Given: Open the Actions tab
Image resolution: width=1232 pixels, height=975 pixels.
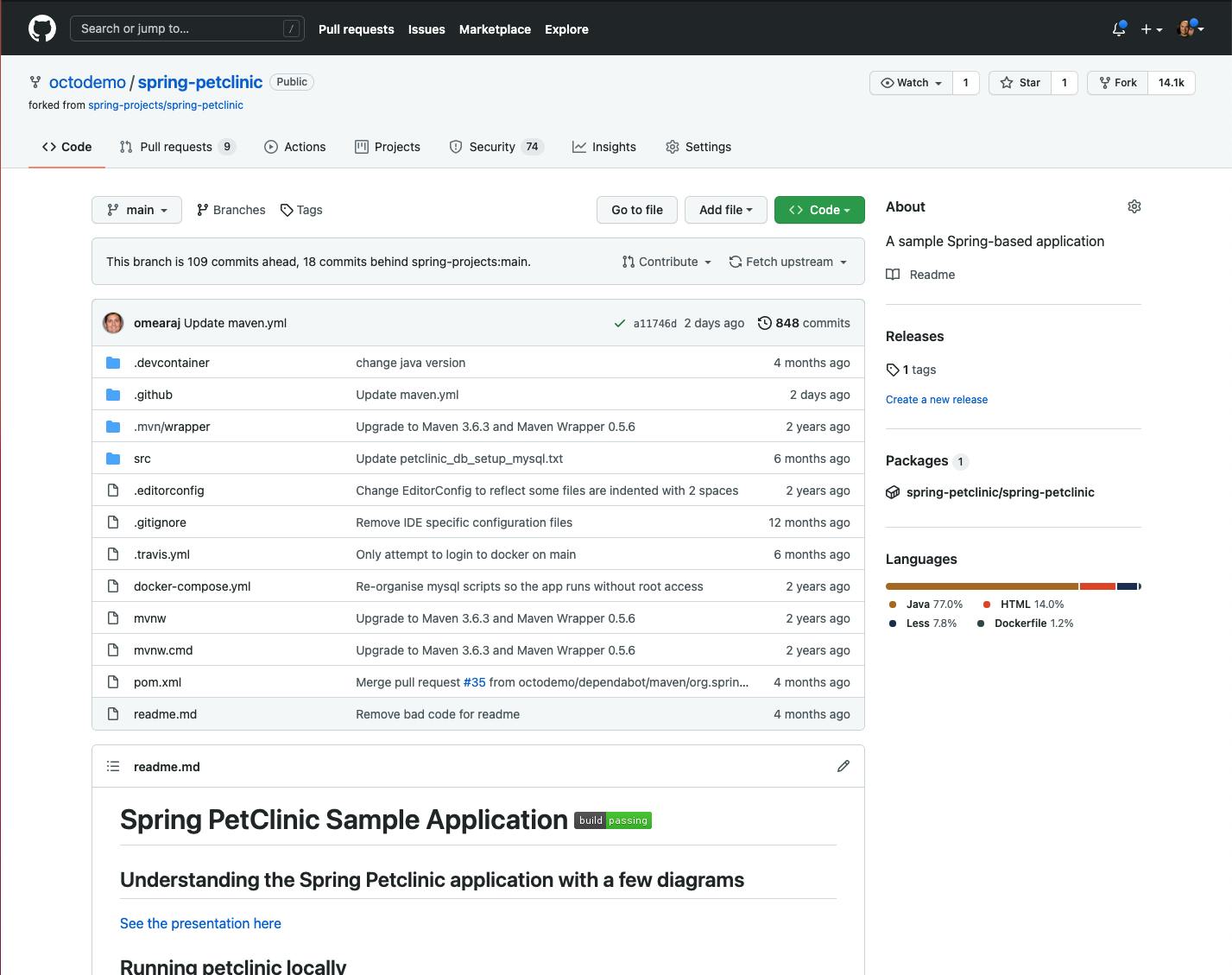Looking at the screenshot, I should click(x=294, y=147).
